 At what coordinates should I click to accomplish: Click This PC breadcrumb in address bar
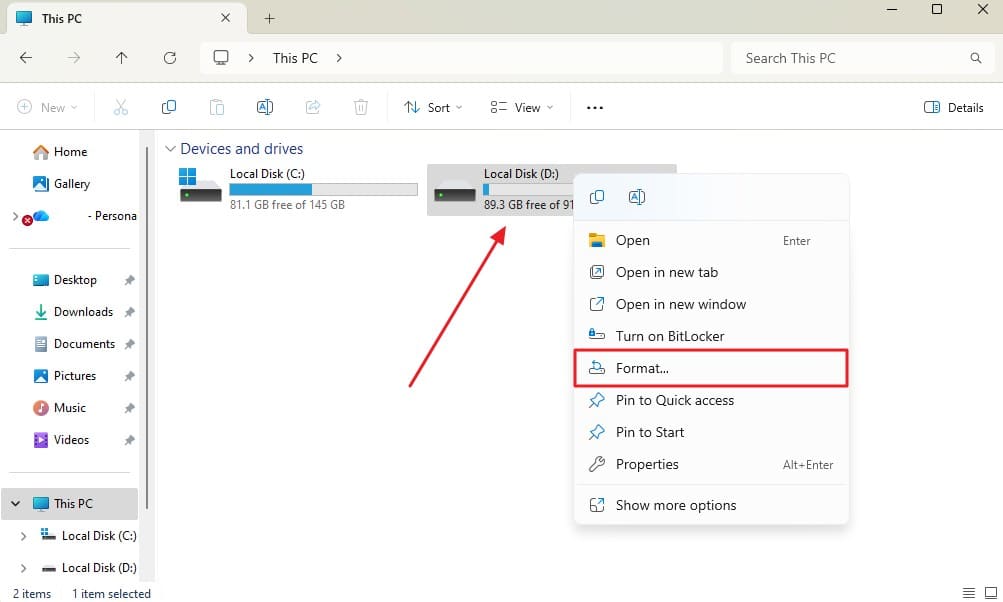pos(295,58)
